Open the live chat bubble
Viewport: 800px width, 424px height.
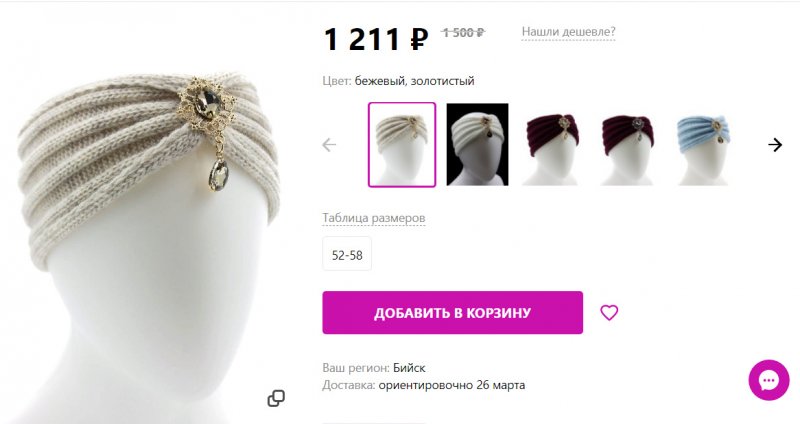pos(769,380)
